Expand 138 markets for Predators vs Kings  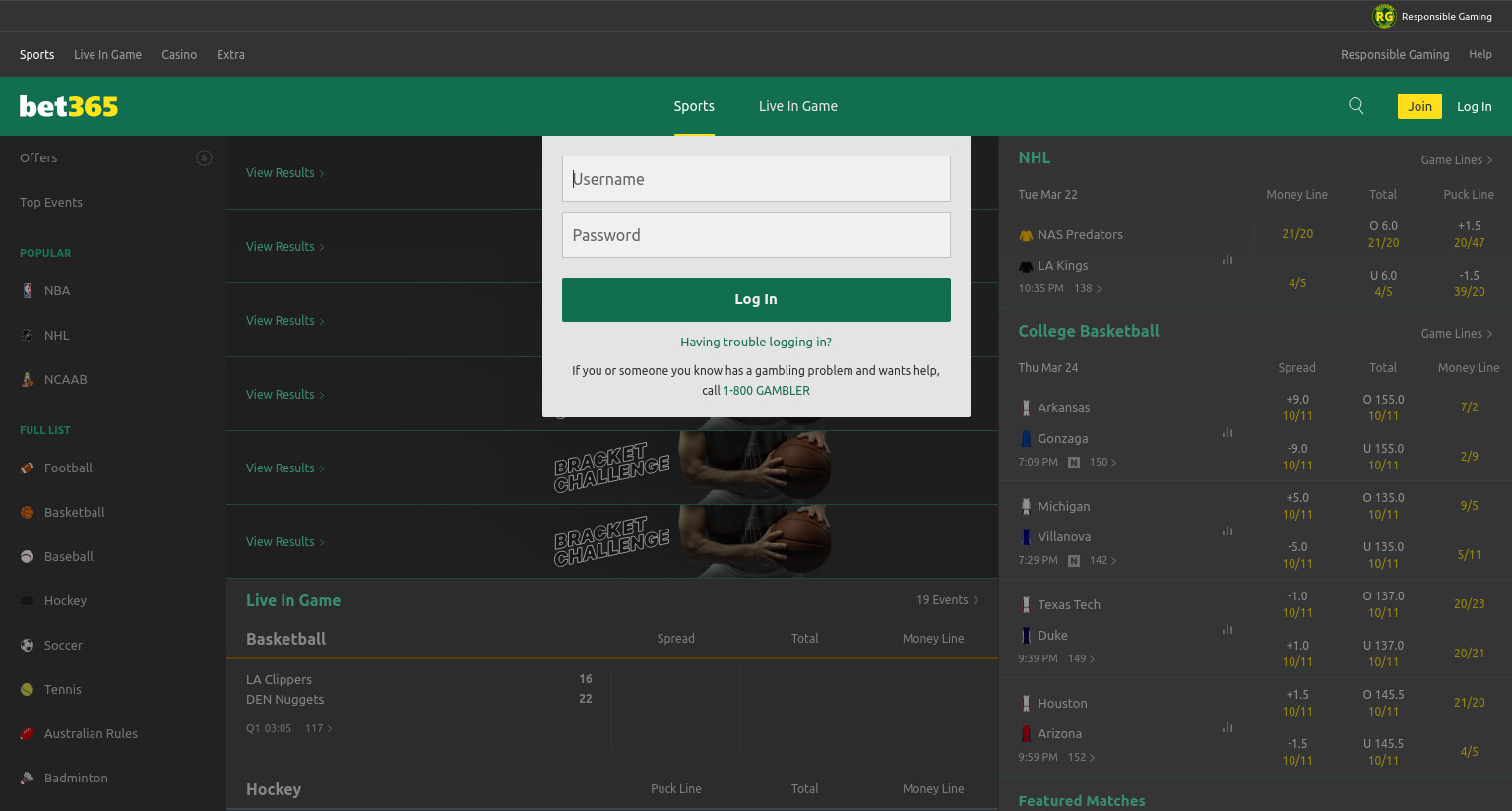1088,288
